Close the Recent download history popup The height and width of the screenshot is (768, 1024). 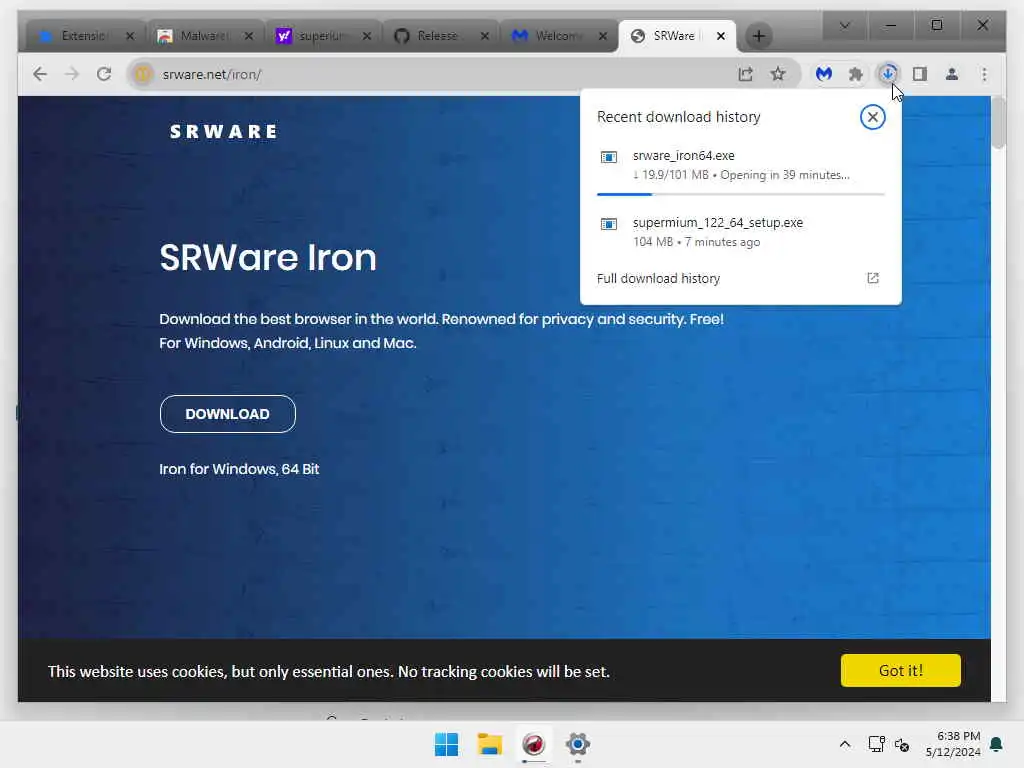(x=872, y=118)
